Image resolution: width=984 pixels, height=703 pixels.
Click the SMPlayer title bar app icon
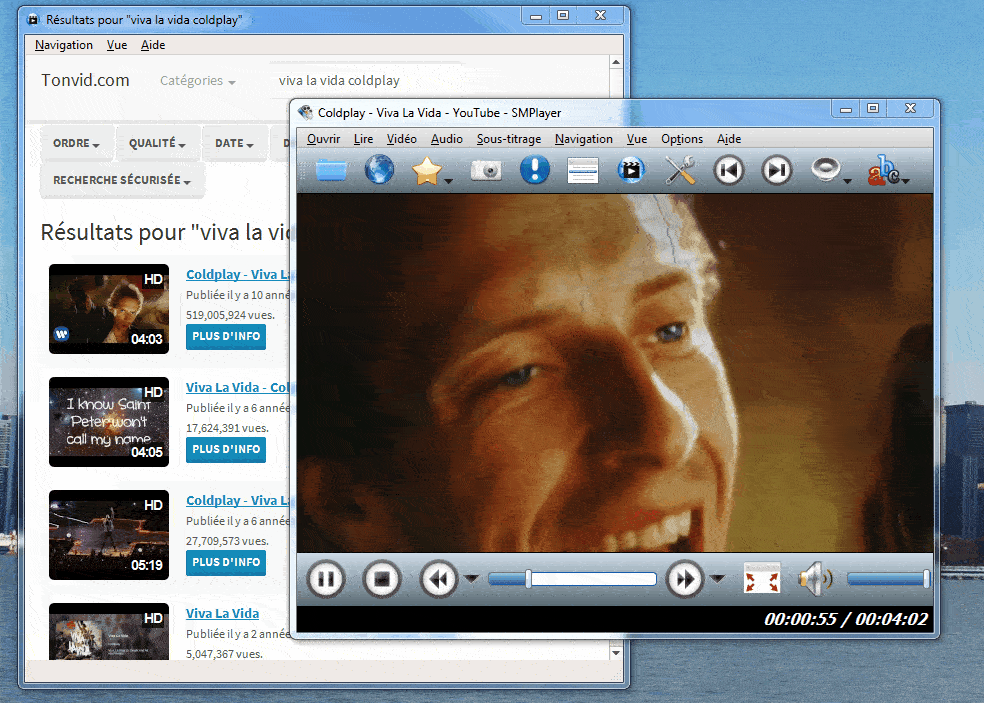305,112
